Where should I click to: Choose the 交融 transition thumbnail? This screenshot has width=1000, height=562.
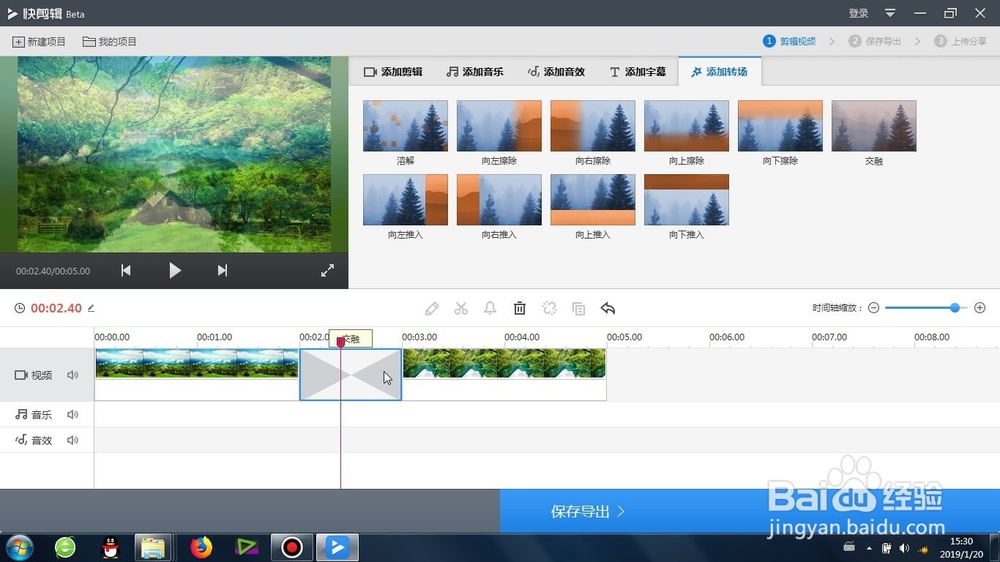click(x=874, y=126)
